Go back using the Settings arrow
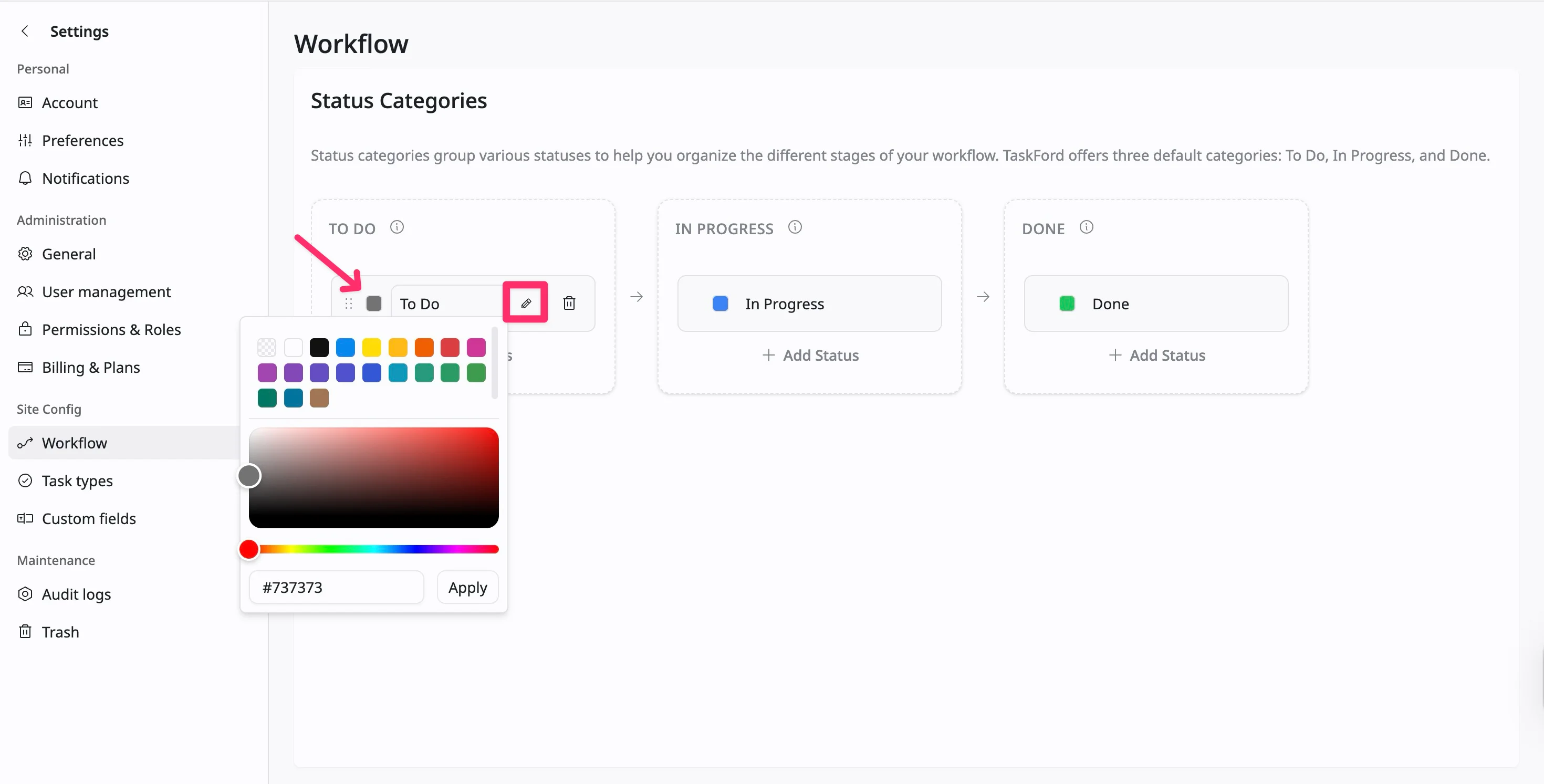Viewport: 1544px width, 784px height. (25, 31)
